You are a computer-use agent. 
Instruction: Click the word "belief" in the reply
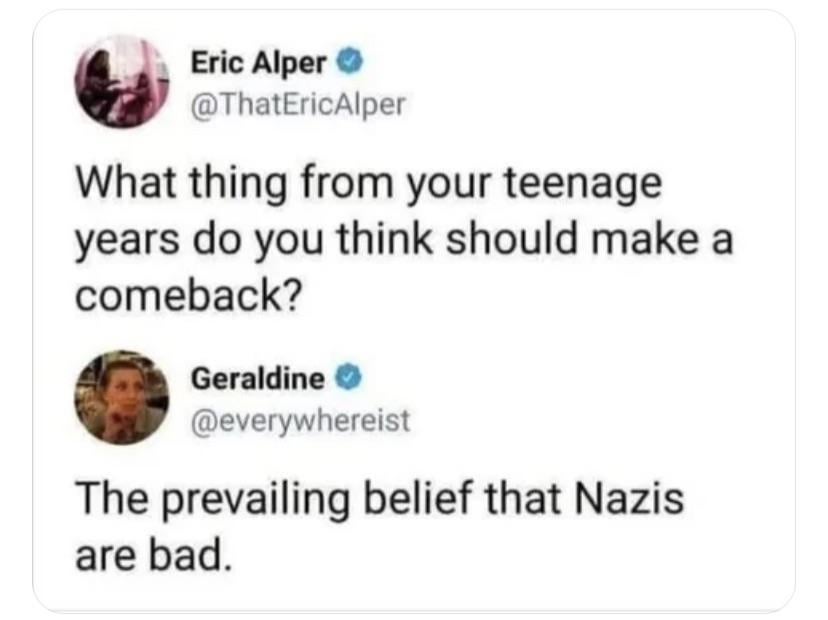[417, 498]
